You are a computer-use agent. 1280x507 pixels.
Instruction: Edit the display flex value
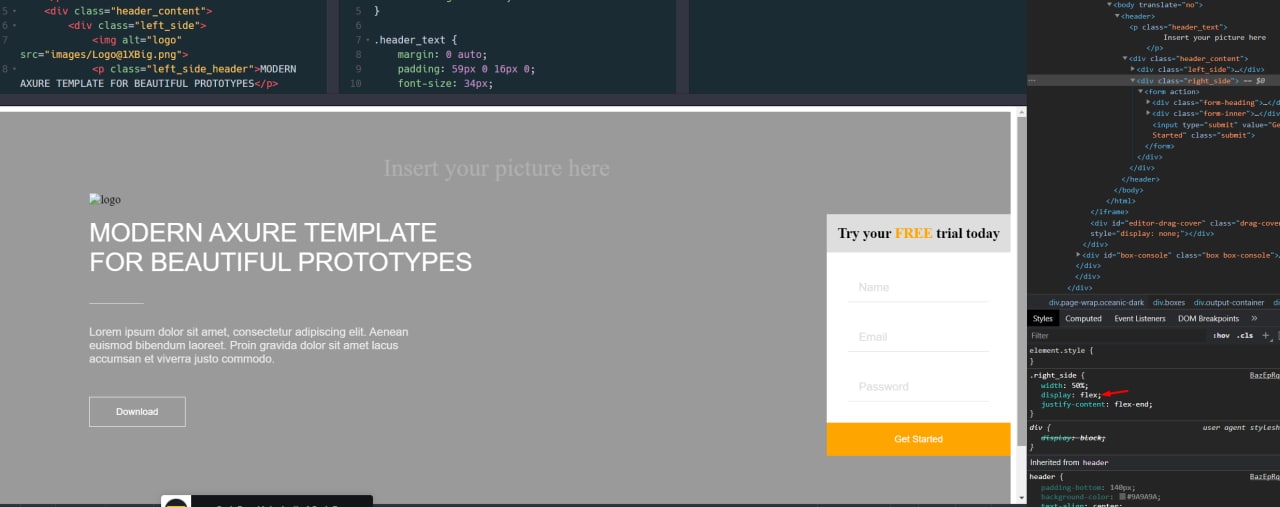[1088, 395]
